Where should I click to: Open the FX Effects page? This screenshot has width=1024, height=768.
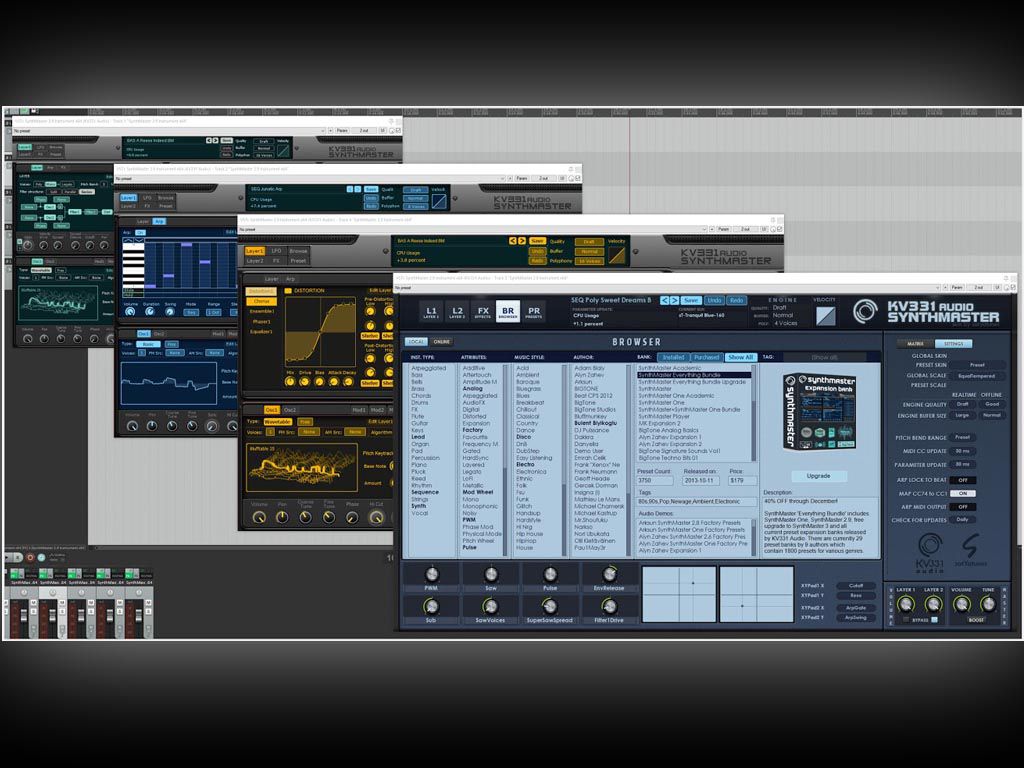483,312
